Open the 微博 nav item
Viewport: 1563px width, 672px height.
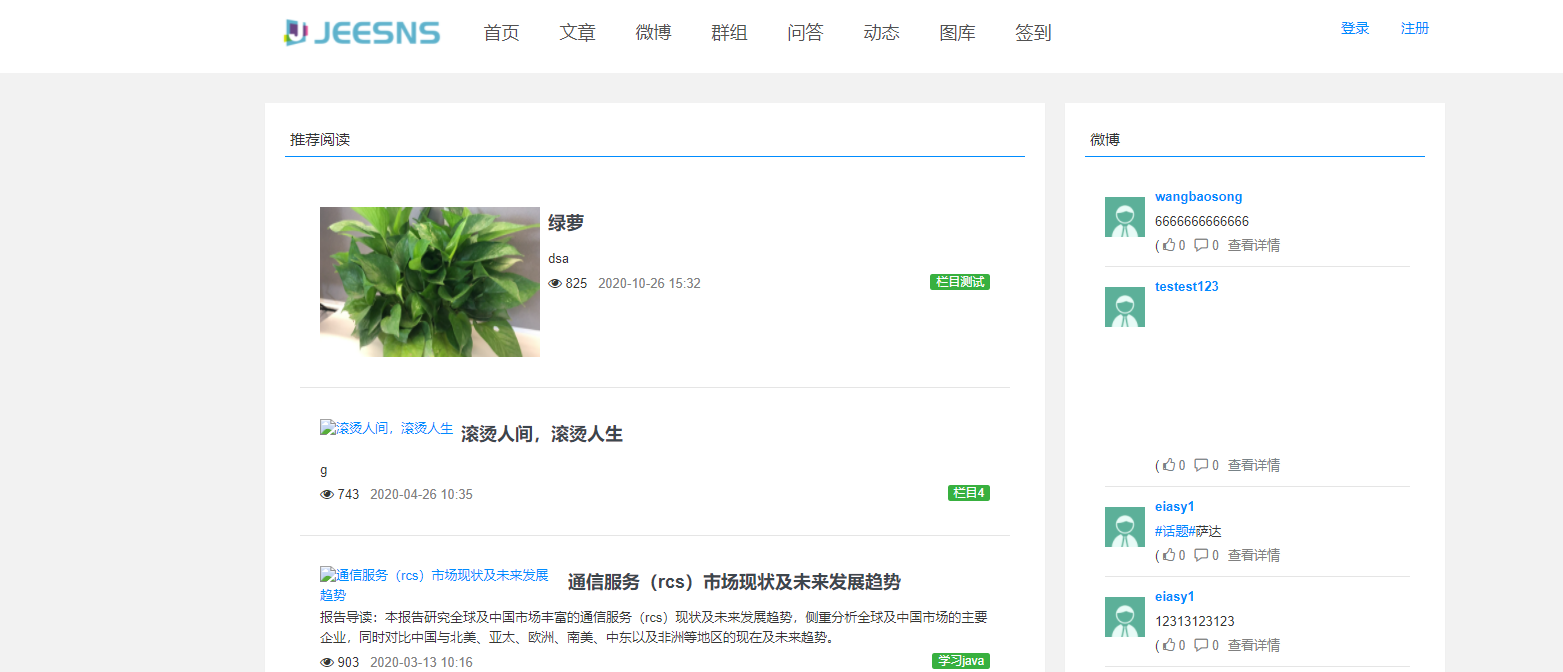click(x=653, y=32)
